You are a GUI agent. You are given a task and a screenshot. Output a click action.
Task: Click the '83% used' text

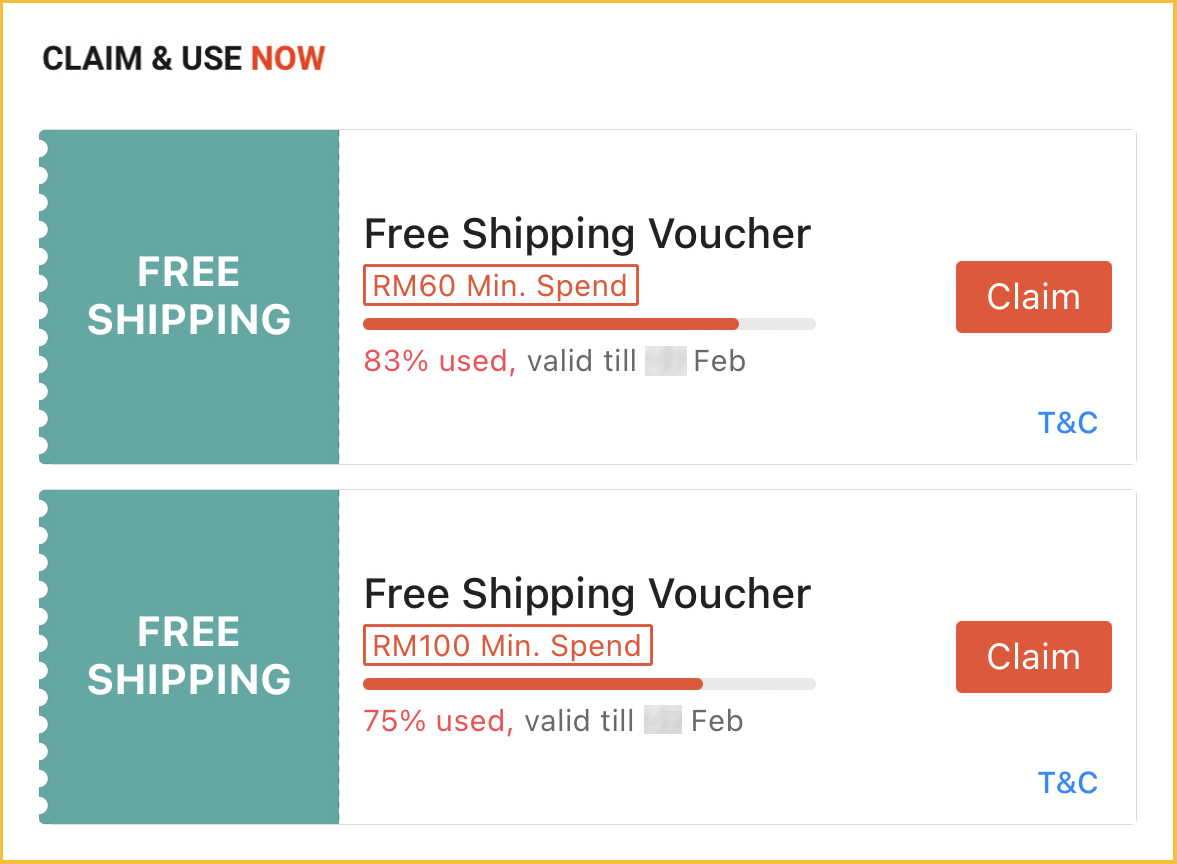439,361
